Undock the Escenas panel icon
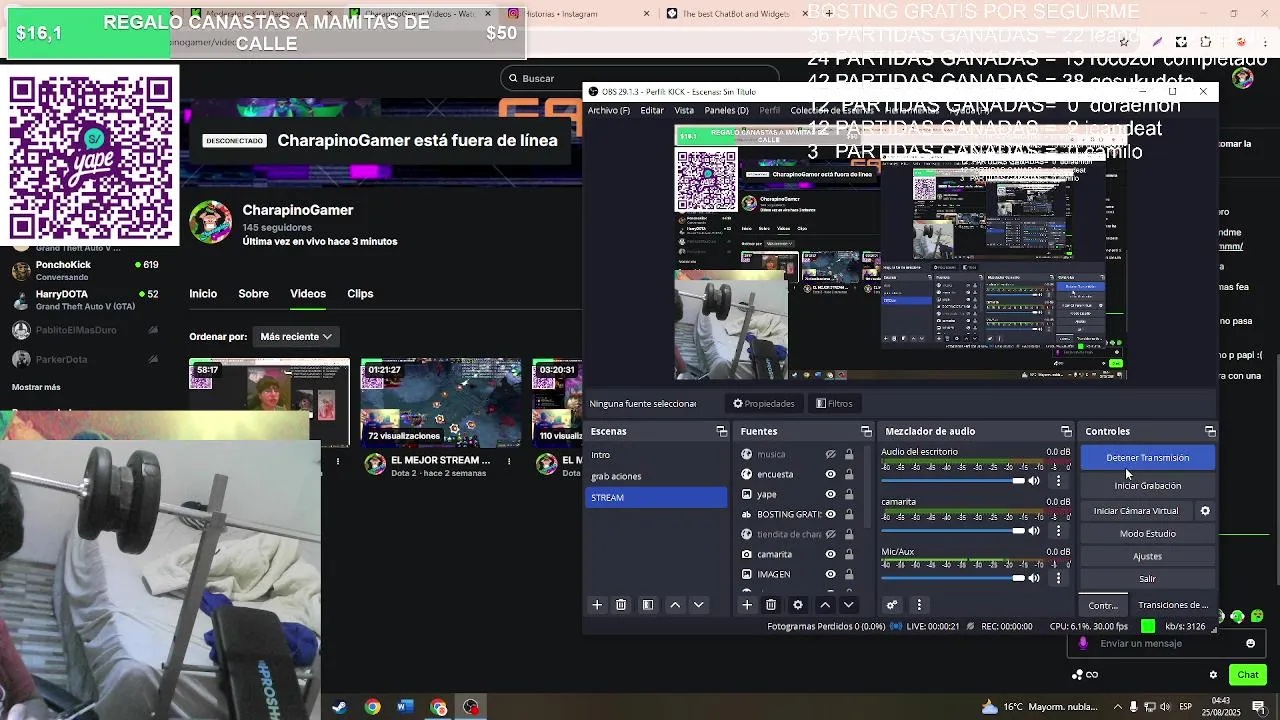The height and width of the screenshot is (720, 1280). coord(722,431)
